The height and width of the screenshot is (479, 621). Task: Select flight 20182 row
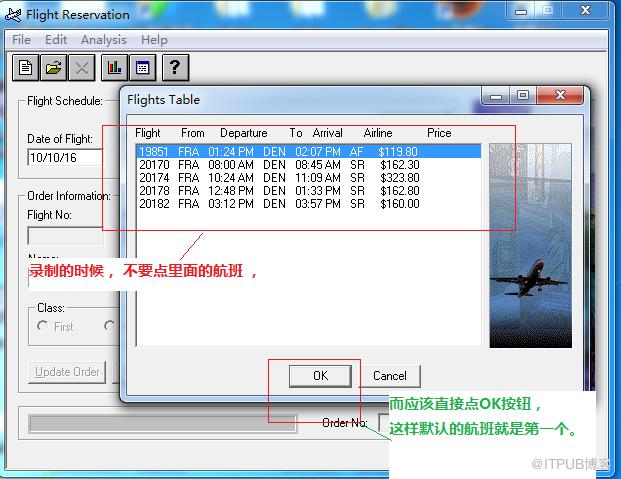click(309, 204)
